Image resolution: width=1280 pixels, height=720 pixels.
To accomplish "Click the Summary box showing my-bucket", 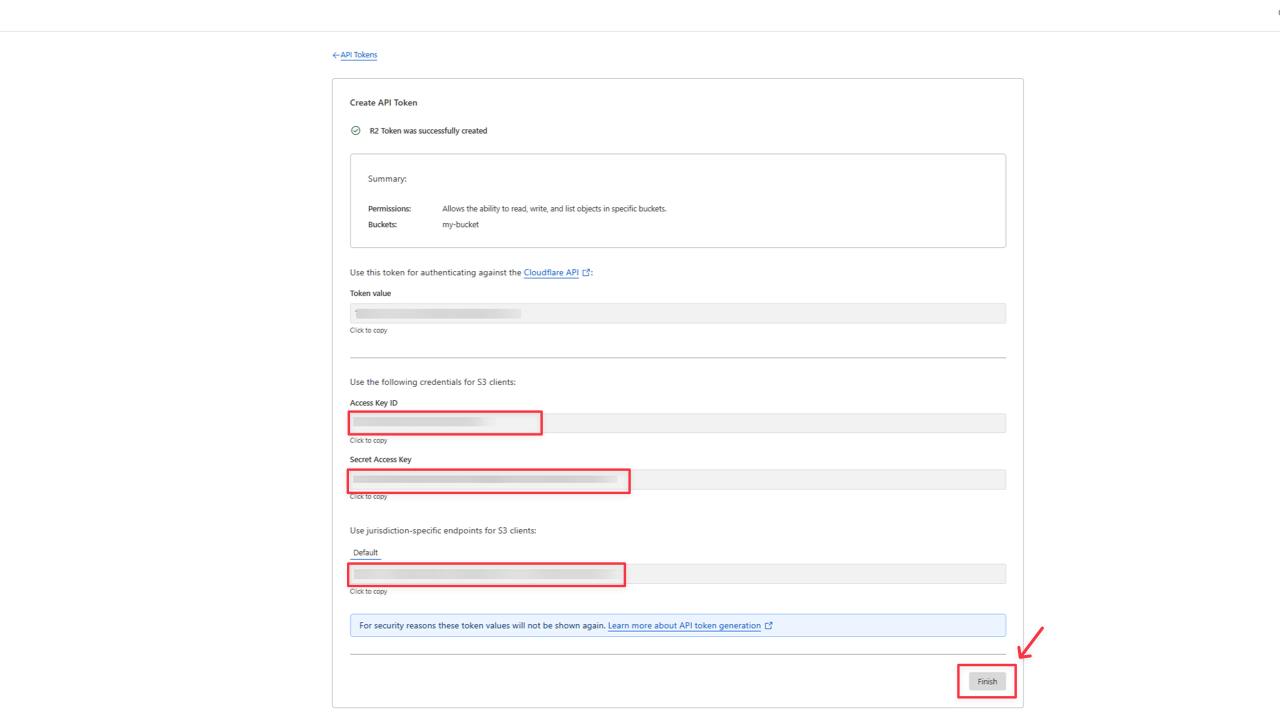I will point(677,200).
